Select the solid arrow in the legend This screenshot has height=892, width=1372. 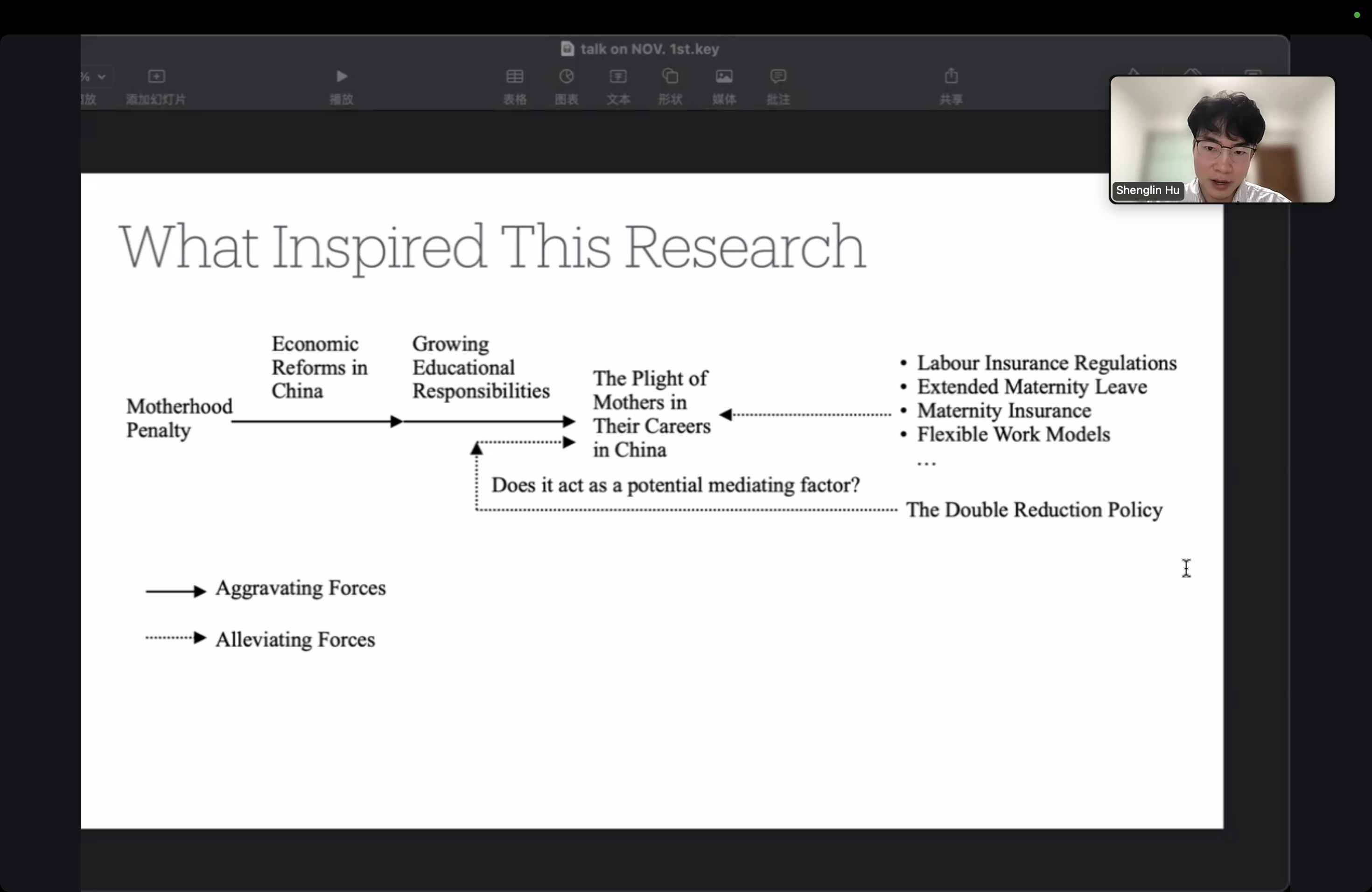click(175, 591)
